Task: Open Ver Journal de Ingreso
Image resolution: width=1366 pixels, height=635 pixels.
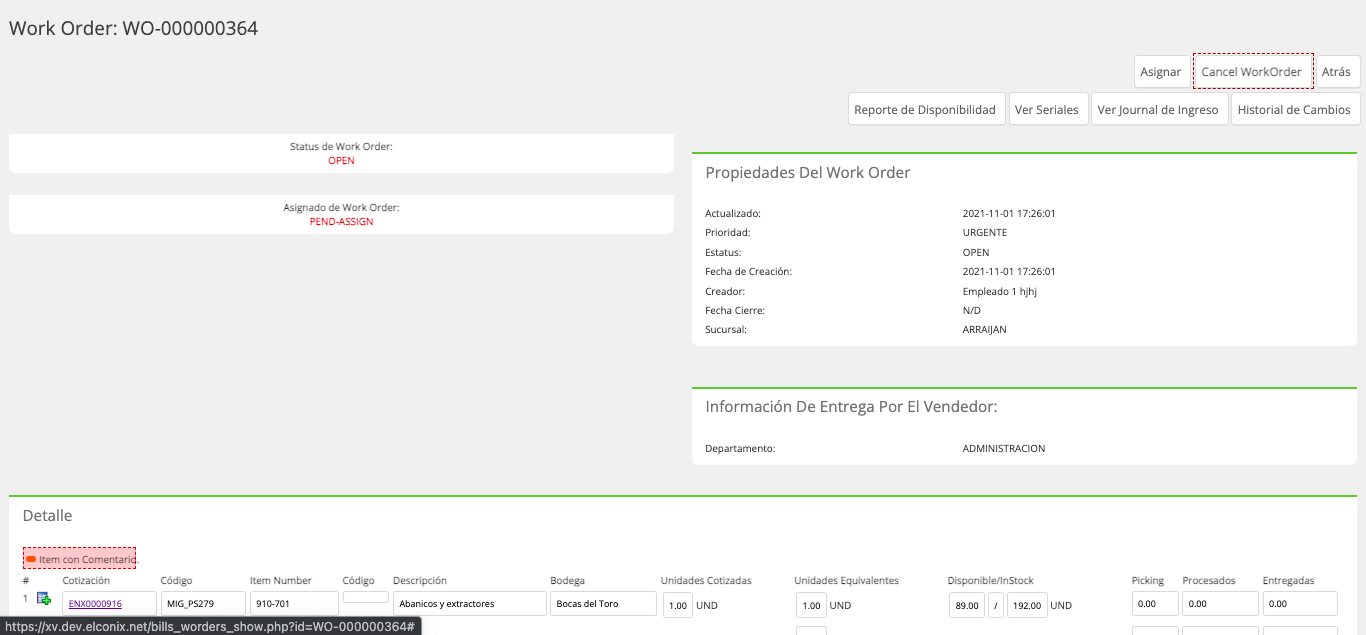Action: click(x=1158, y=110)
